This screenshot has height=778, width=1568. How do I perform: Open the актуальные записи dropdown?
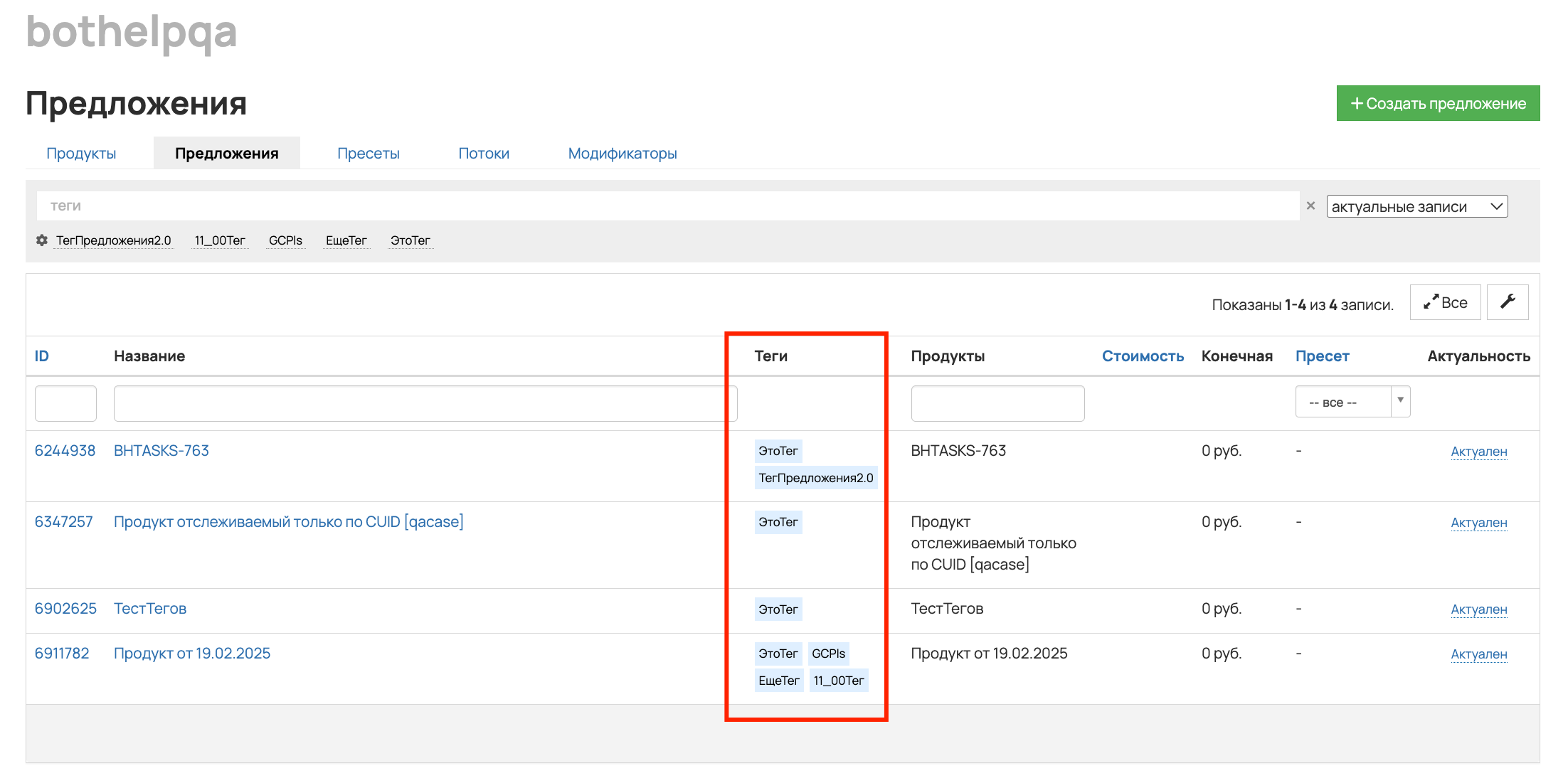click(x=1416, y=206)
